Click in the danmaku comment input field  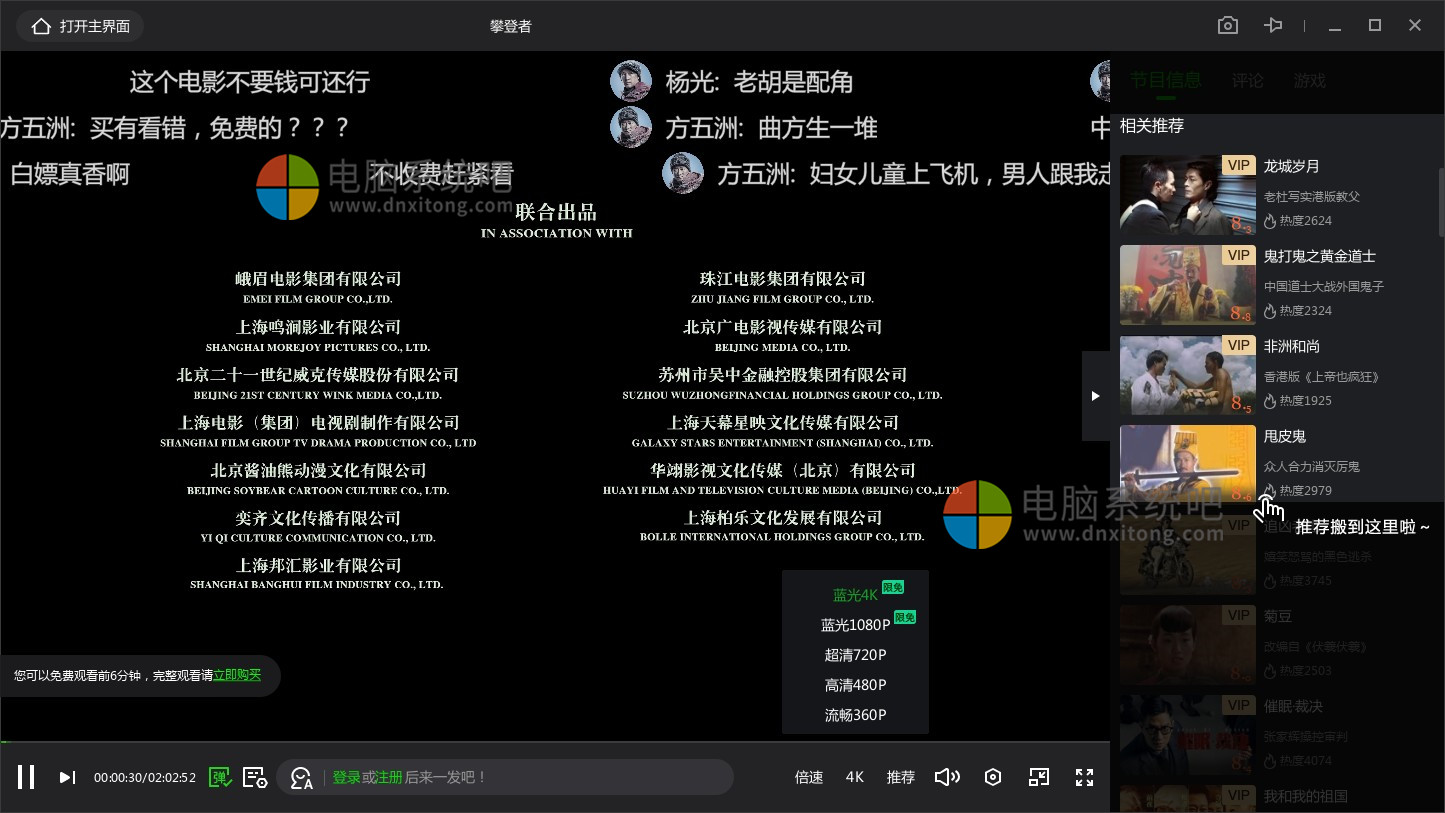click(505, 777)
